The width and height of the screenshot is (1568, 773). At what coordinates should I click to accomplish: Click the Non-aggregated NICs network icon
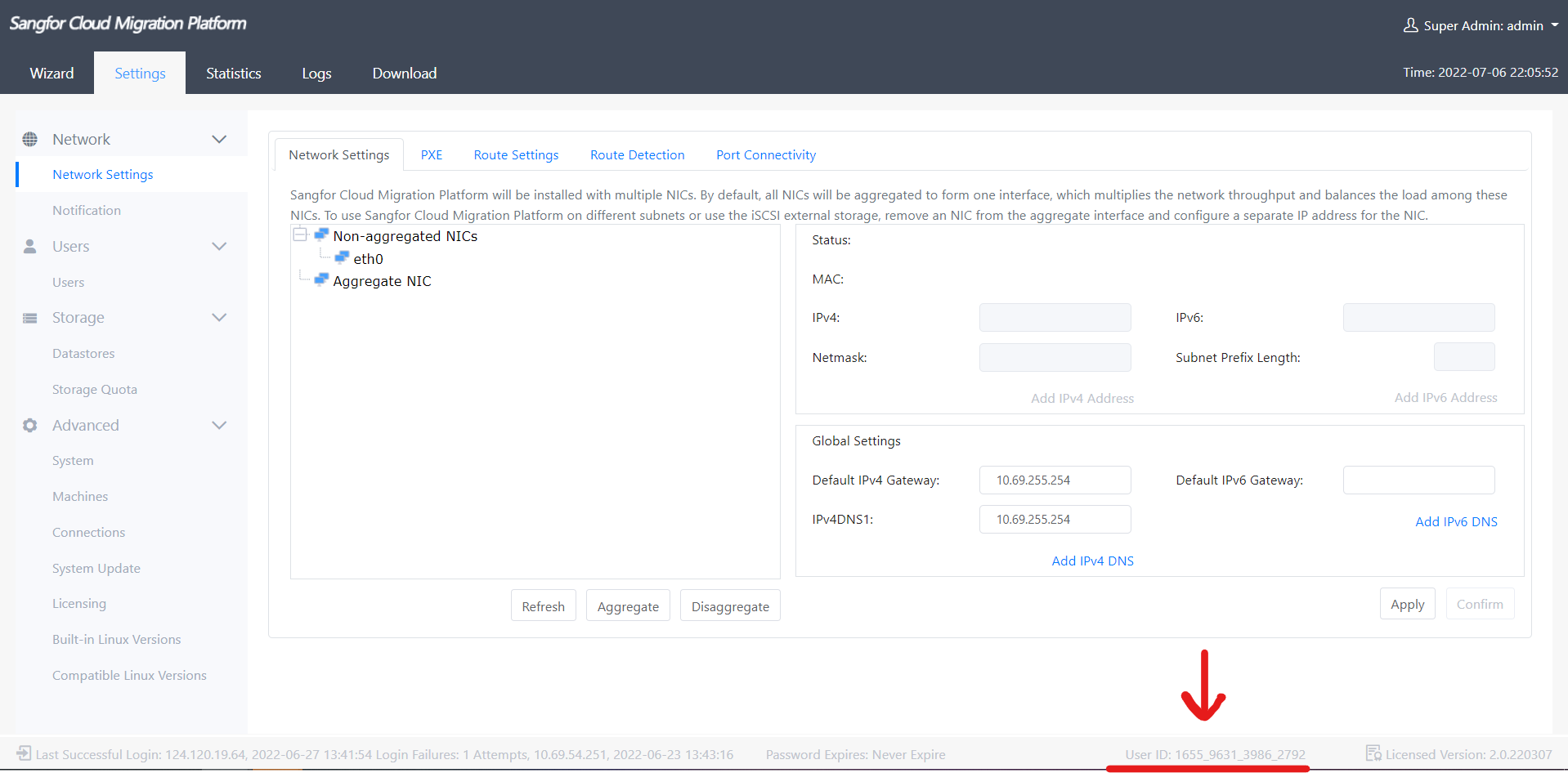point(321,235)
